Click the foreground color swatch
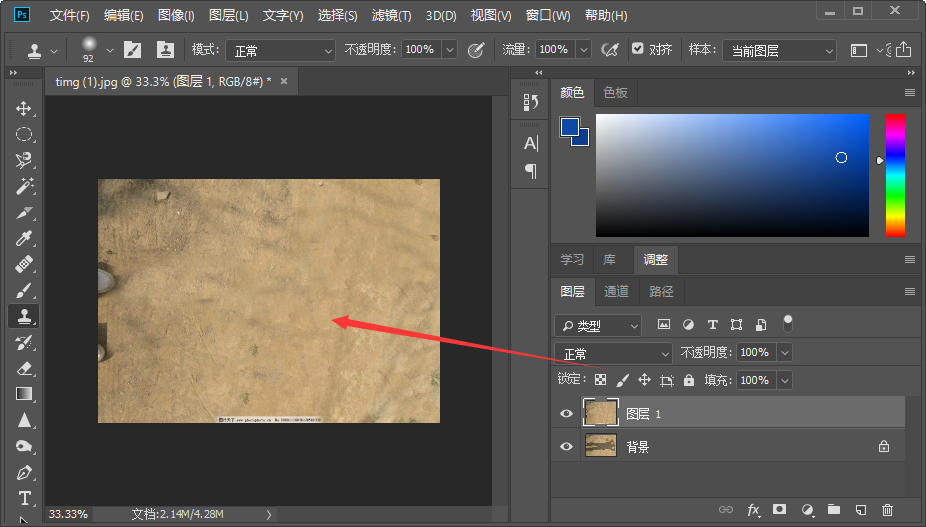The height and width of the screenshot is (527, 926). pos(569,127)
